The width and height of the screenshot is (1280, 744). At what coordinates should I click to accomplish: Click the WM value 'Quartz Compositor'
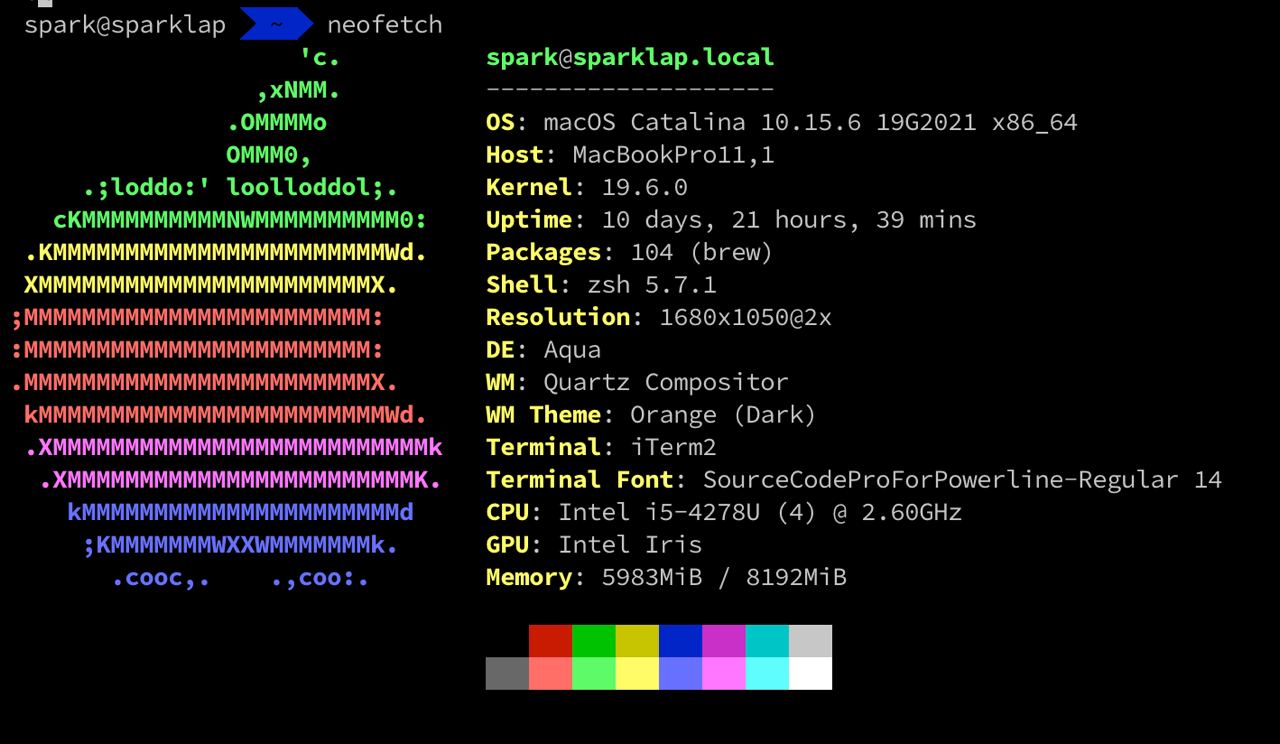(666, 382)
